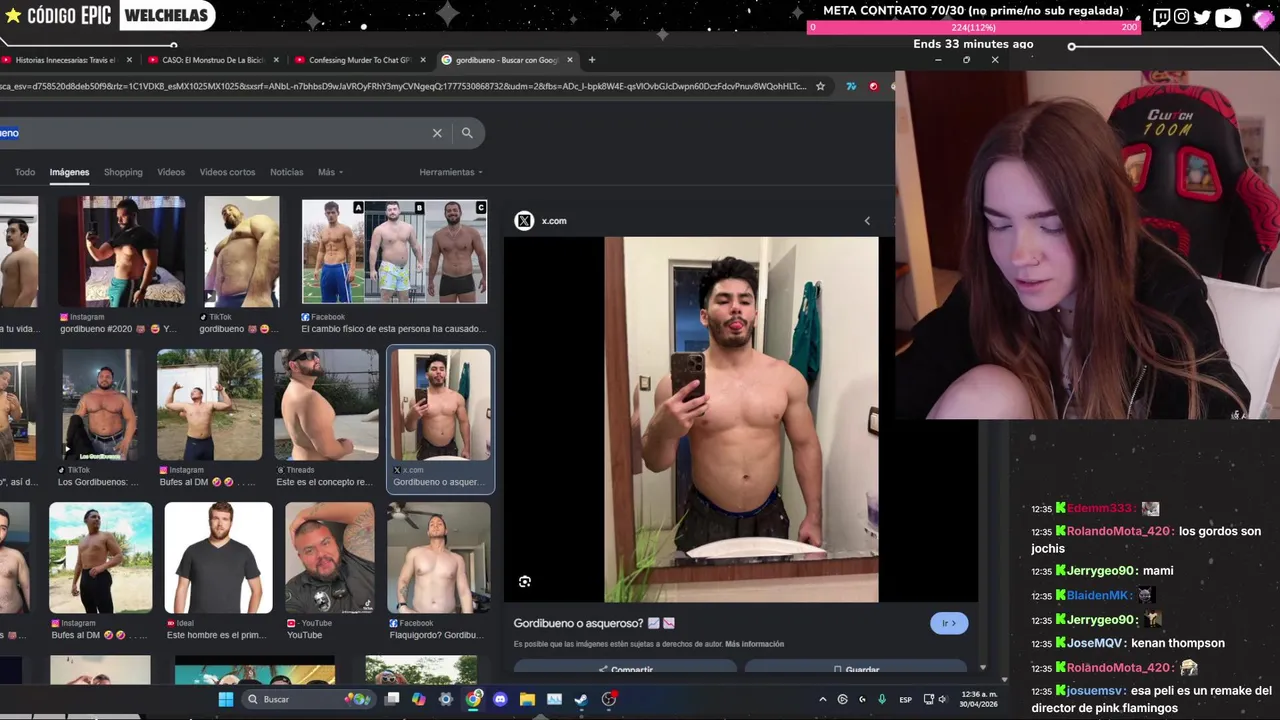The image size is (1280, 720).
Task: Open 'Más información' copyright link
Action: [755, 644]
